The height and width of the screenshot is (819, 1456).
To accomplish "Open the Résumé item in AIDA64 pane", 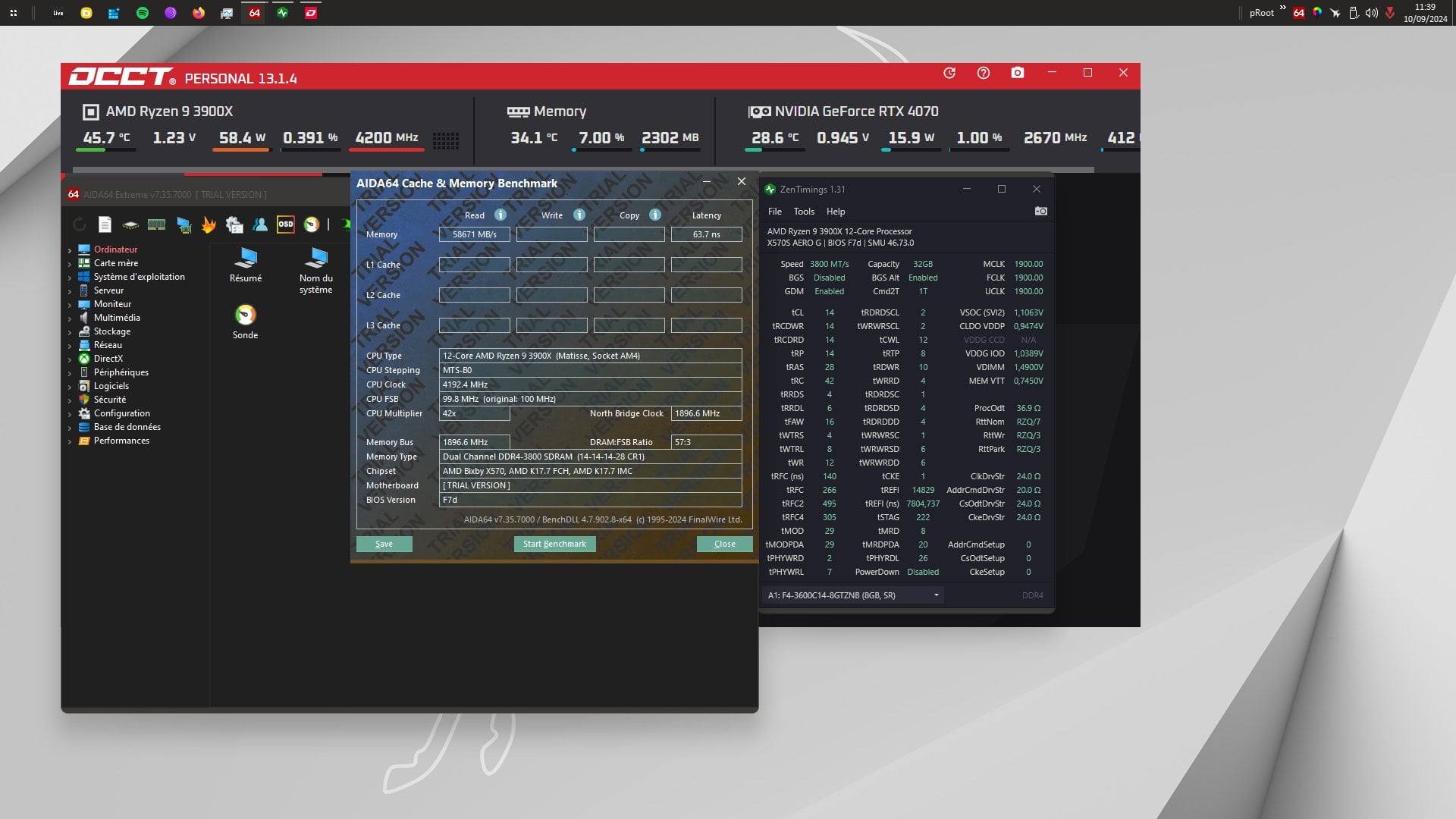I will pyautogui.click(x=246, y=265).
